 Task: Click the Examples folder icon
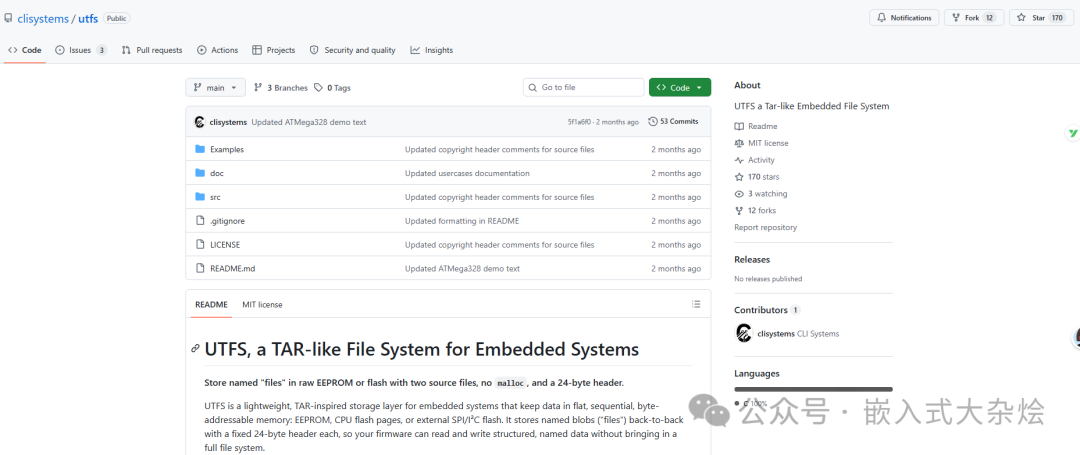click(200, 149)
